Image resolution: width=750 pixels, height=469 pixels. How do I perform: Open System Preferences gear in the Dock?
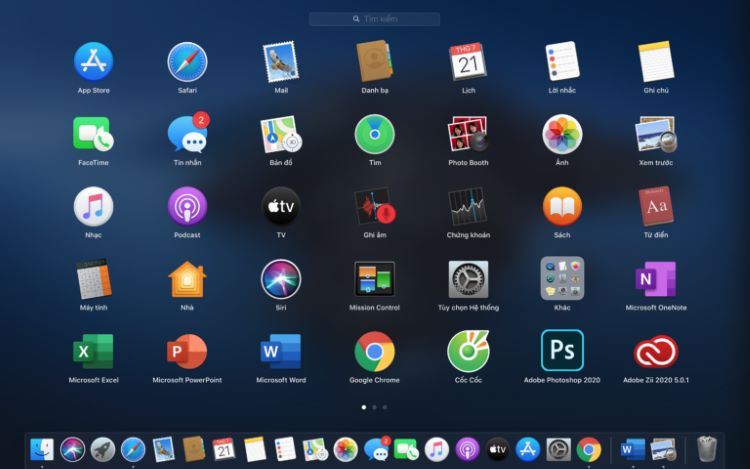(x=558, y=450)
